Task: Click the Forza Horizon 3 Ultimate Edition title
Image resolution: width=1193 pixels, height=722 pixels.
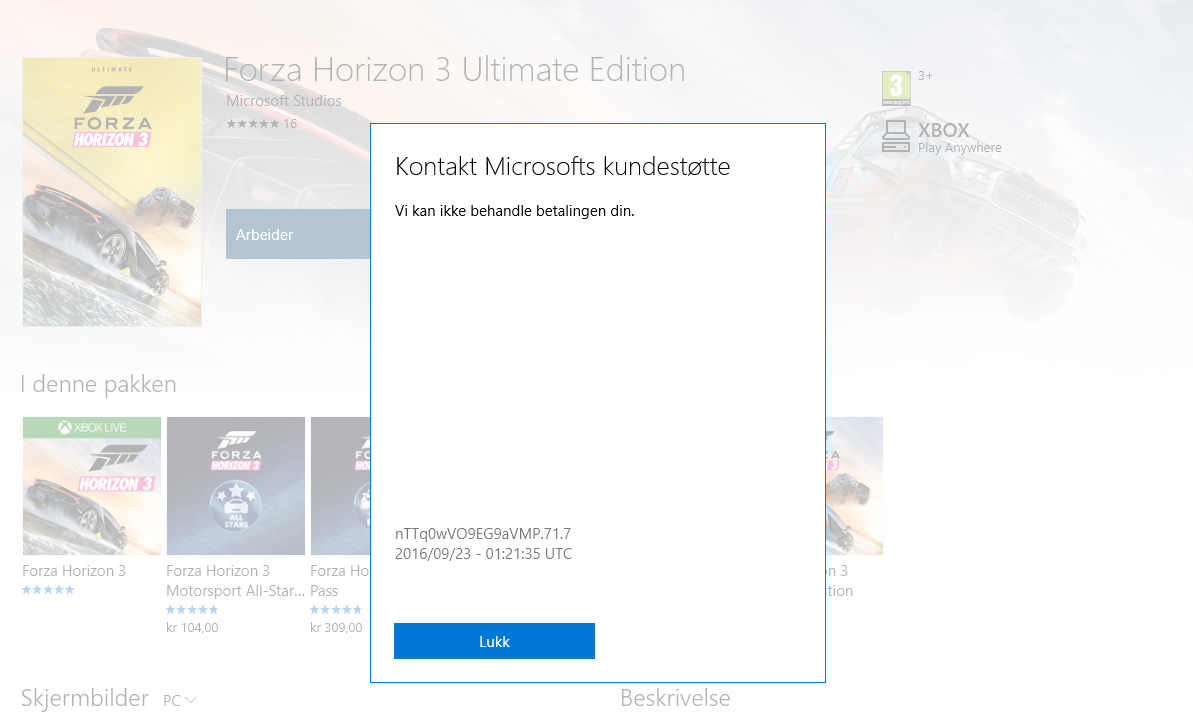Action: click(x=455, y=70)
